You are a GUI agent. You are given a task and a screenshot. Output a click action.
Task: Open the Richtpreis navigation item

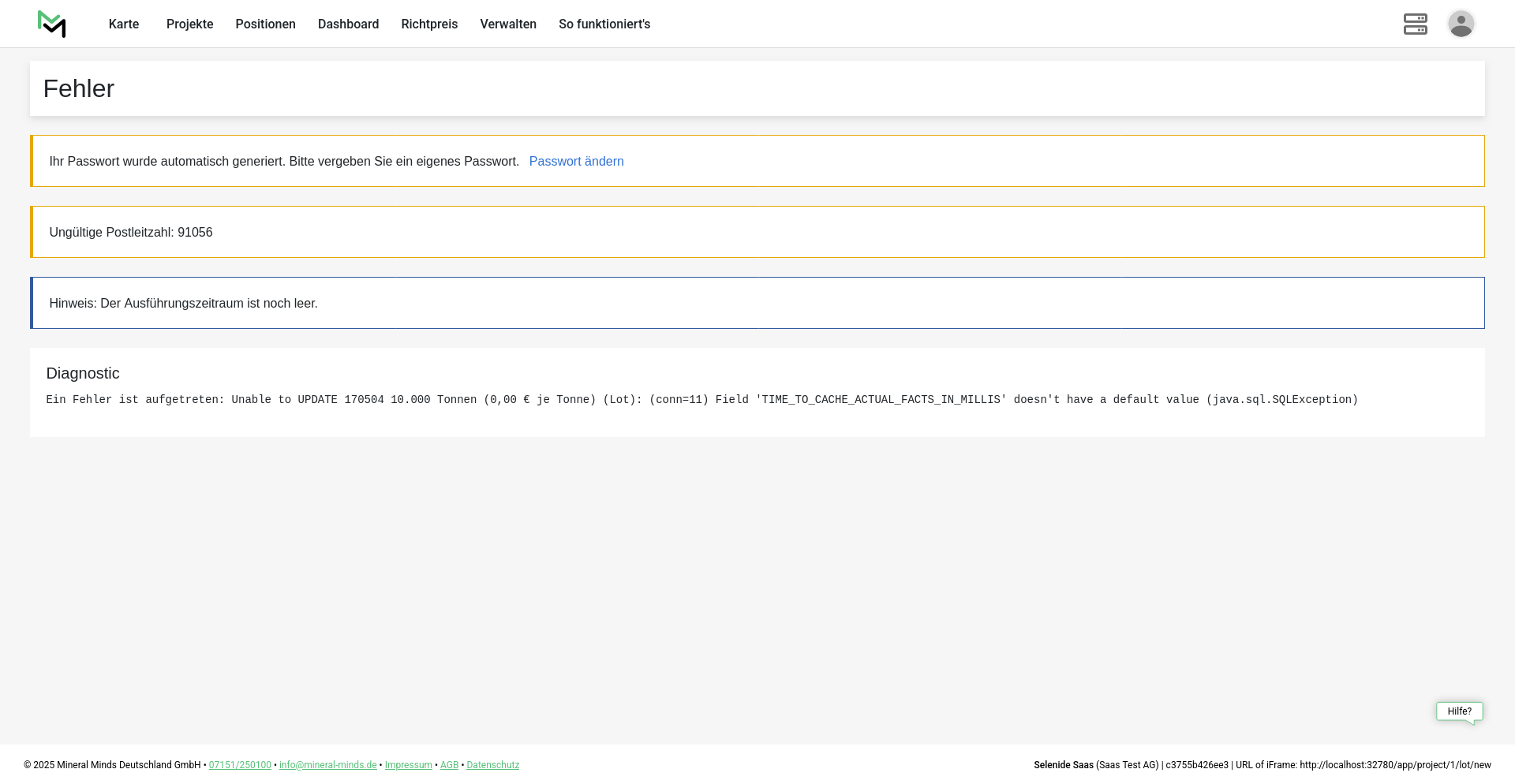[429, 24]
